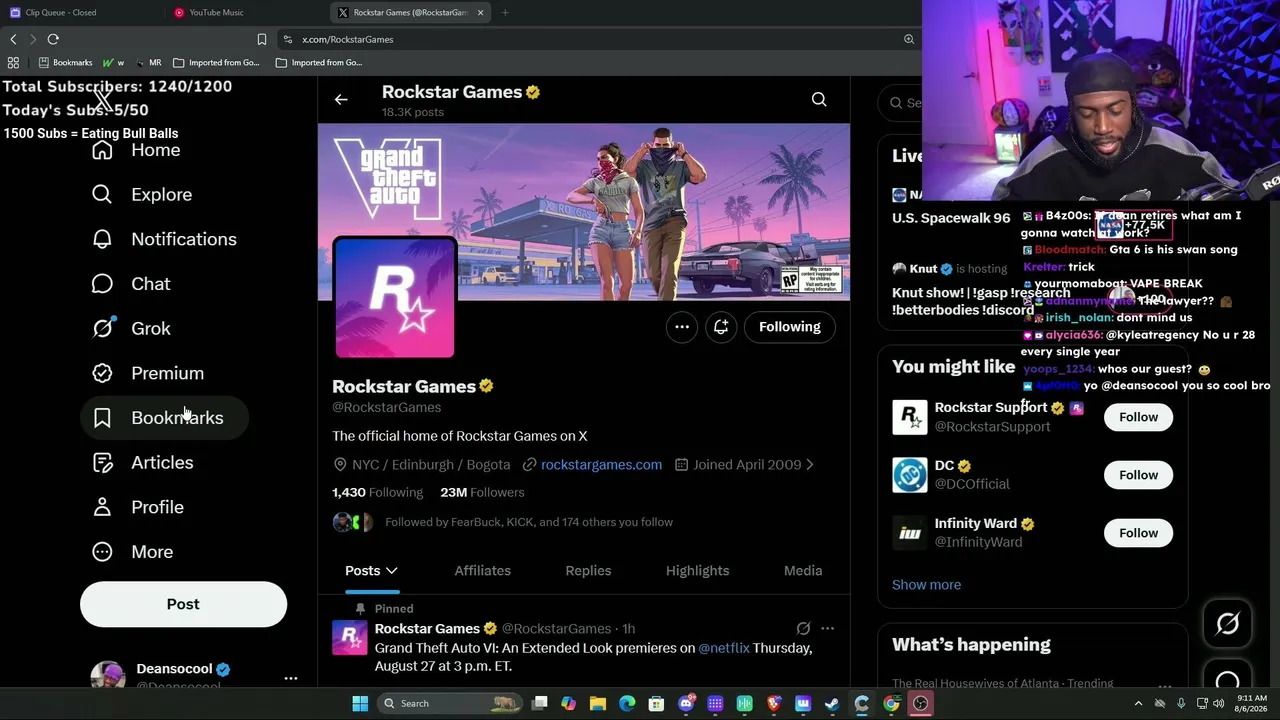Image resolution: width=1280 pixels, height=720 pixels.
Task: Toggle post notifications bell for Rockstar Games
Action: (x=721, y=327)
